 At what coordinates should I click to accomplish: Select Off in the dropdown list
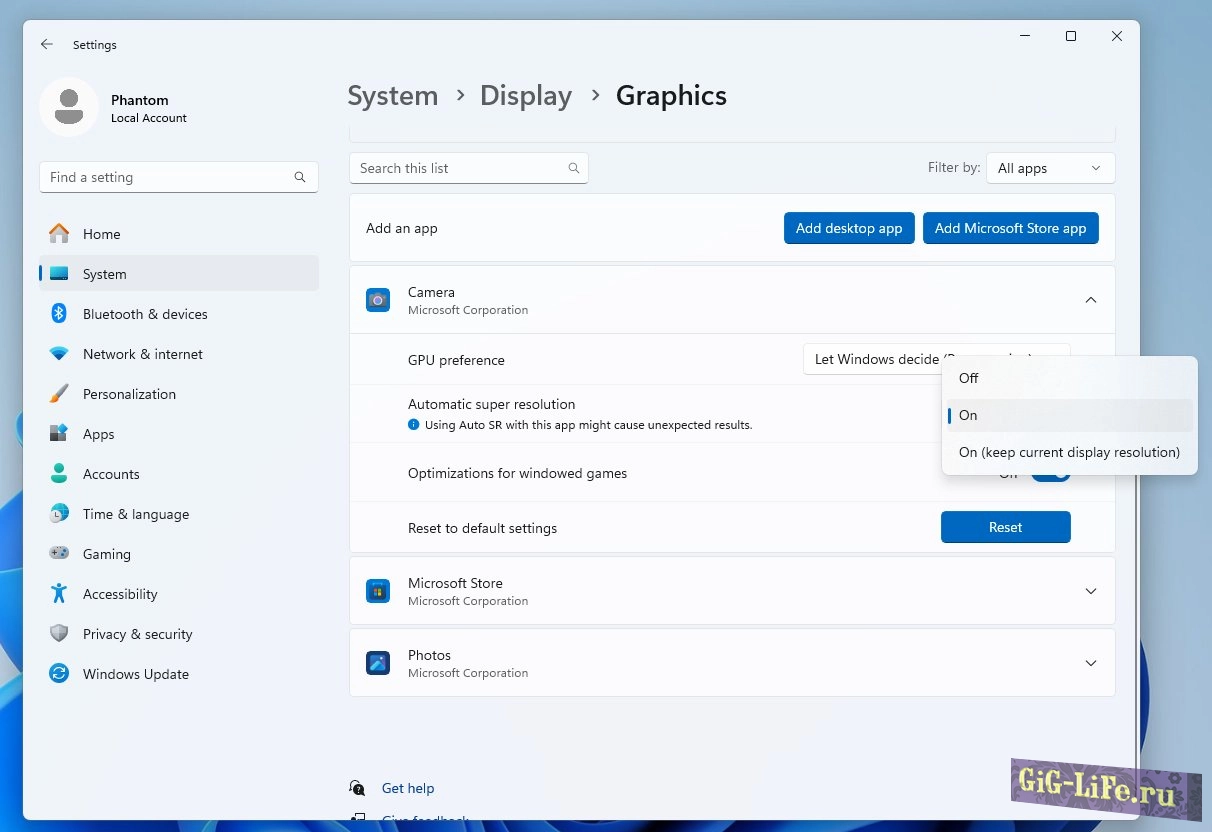pos(968,378)
